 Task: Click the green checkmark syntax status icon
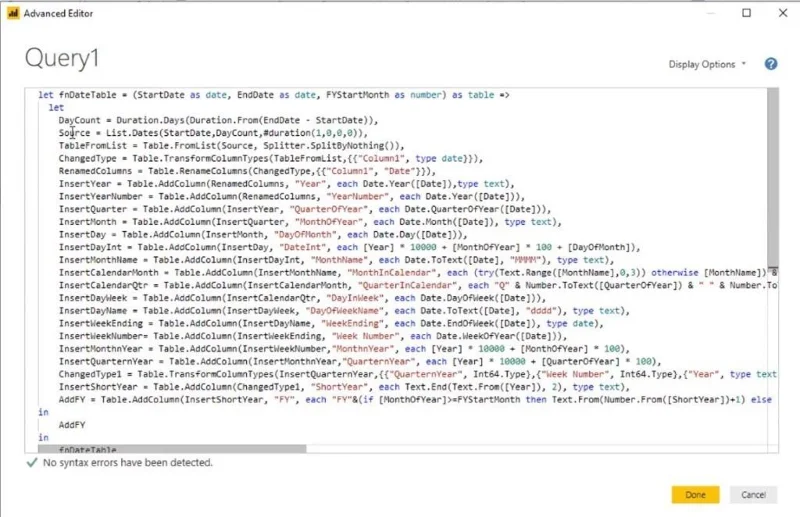click(32, 462)
